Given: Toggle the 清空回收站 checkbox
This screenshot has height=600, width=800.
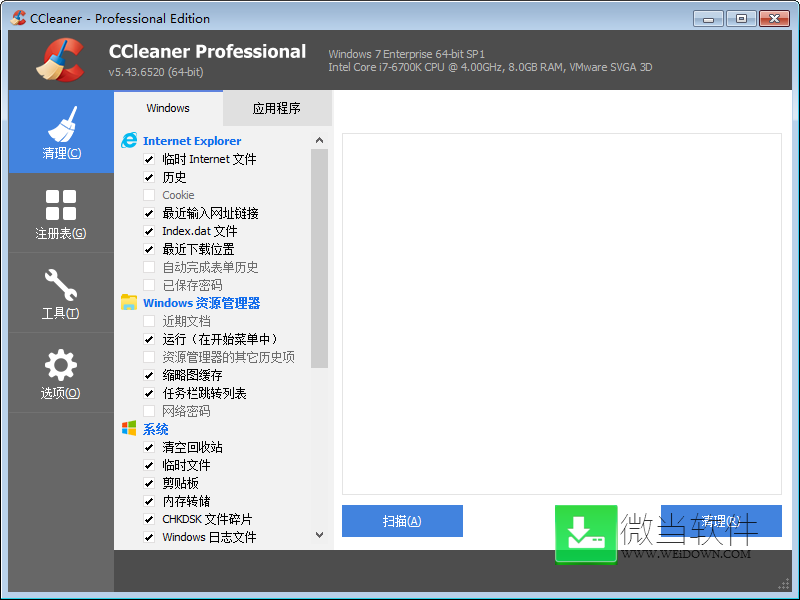Looking at the screenshot, I should 149,447.
